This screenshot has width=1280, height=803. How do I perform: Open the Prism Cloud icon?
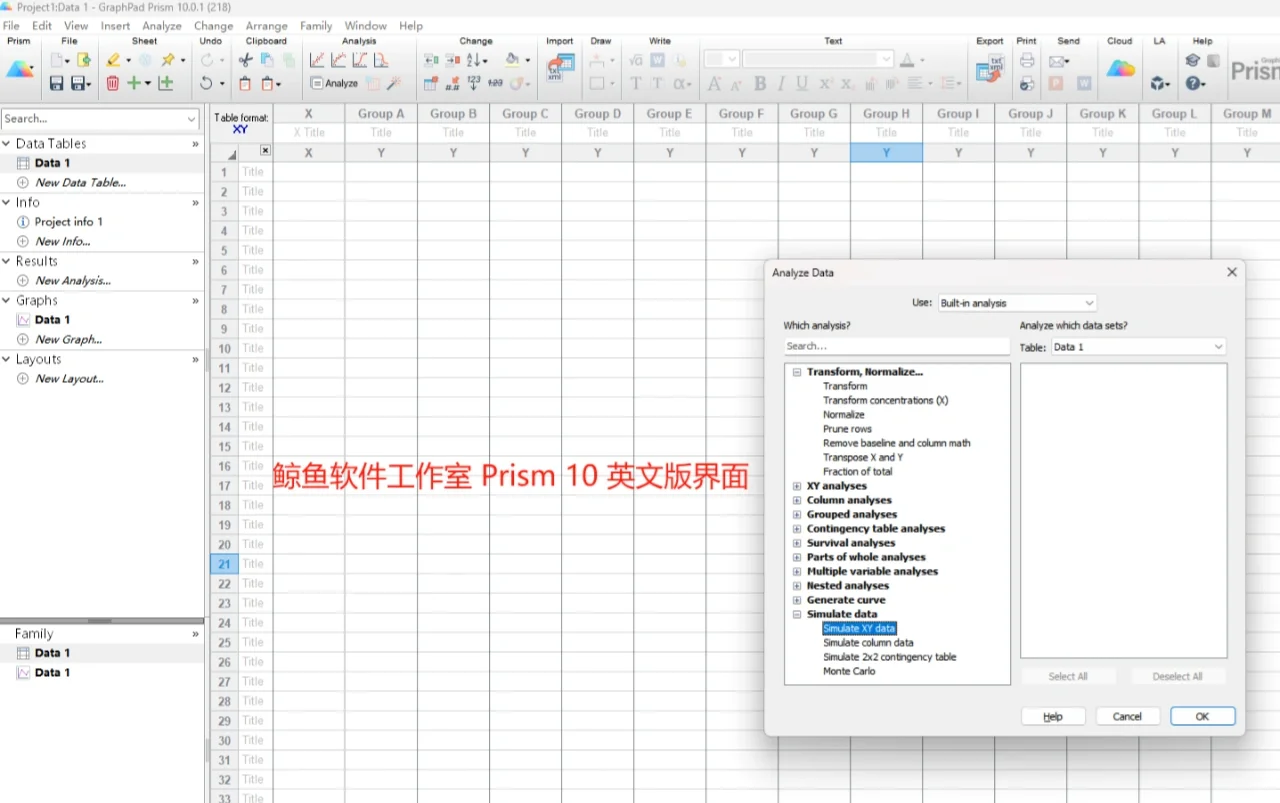pos(1120,69)
